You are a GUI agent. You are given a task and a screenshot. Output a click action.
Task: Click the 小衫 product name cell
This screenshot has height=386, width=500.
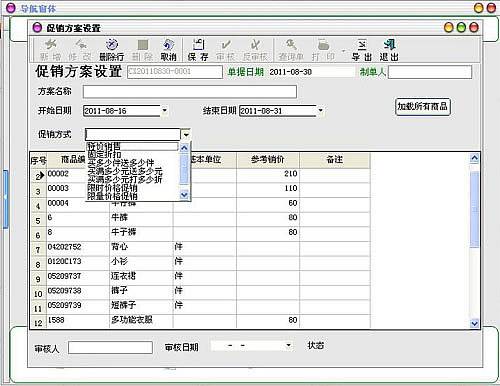(x=141, y=262)
